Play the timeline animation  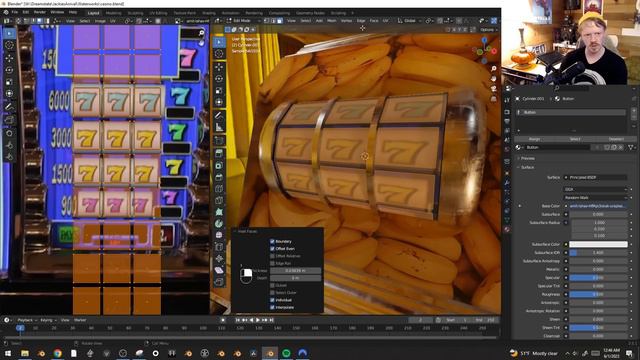pyautogui.click(x=258, y=320)
